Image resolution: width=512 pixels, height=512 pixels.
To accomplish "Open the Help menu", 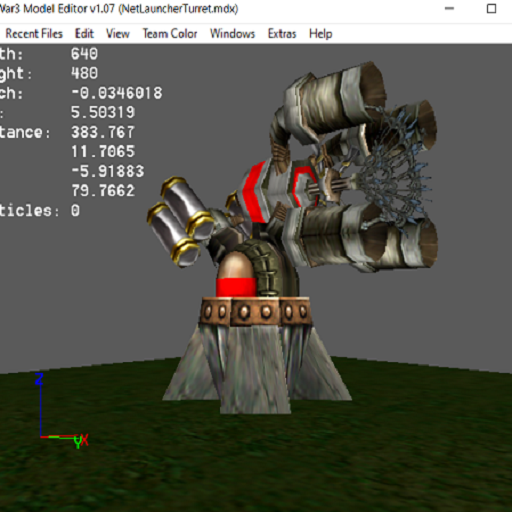I will (x=320, y=34).
